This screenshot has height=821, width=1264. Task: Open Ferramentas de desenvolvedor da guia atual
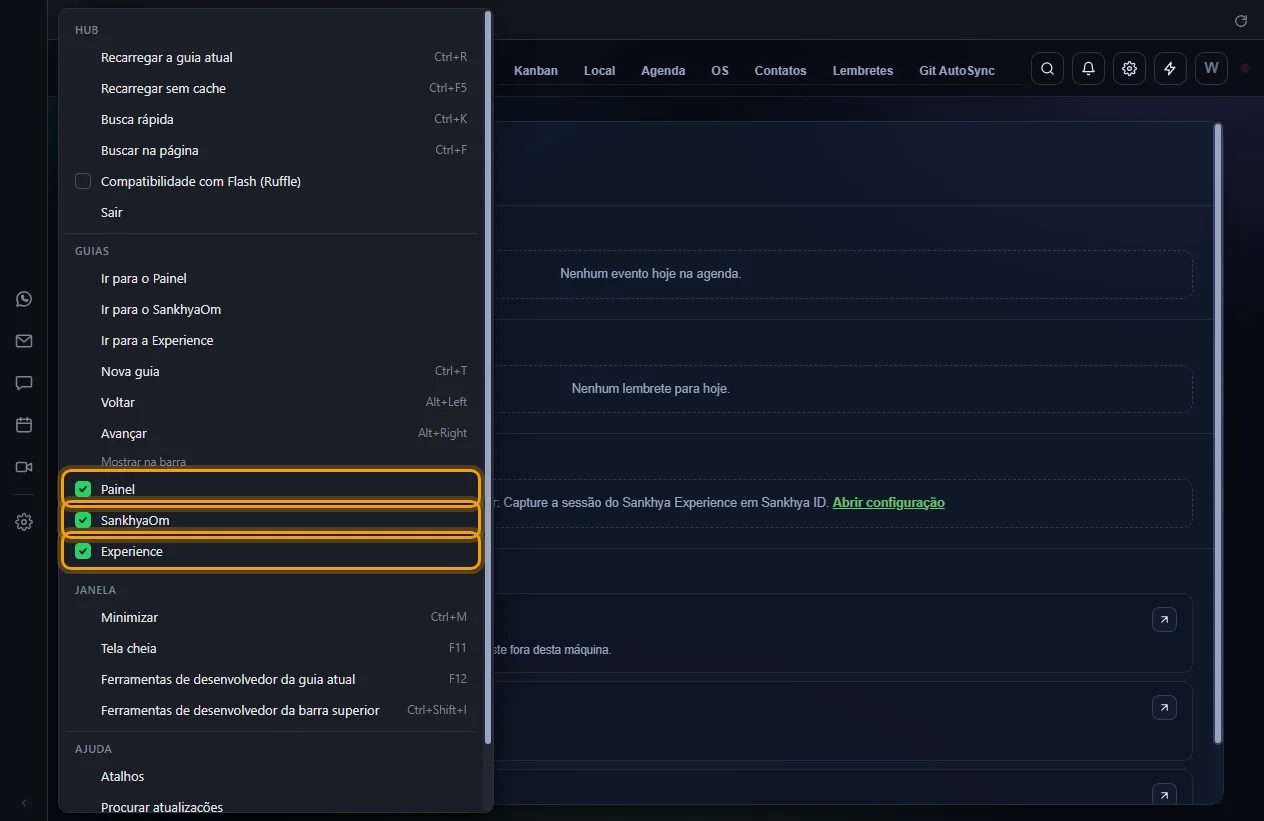(x=271, y=679)
